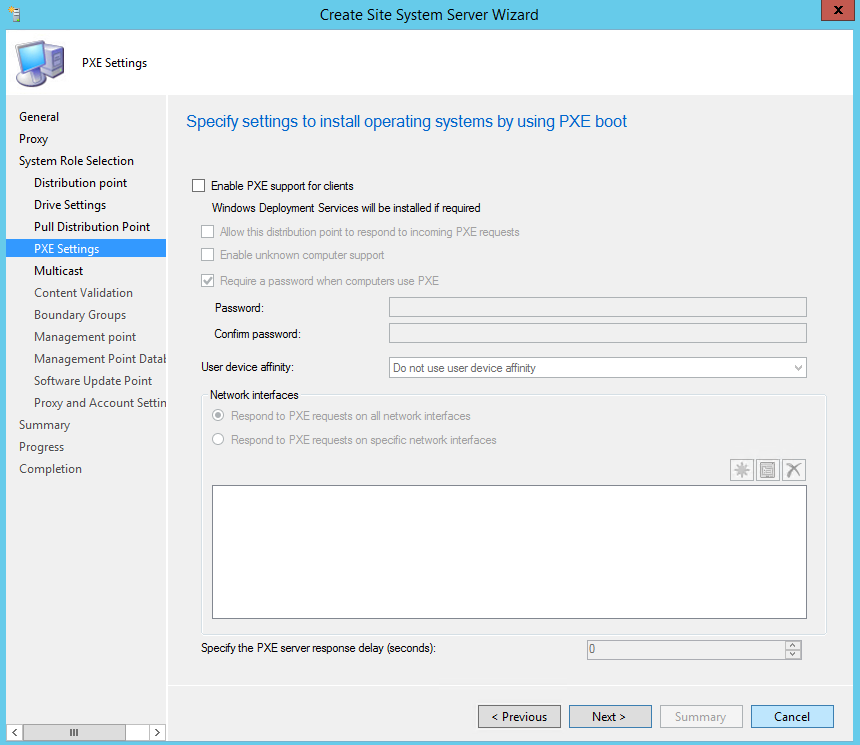Image resolution: width=860 pixels, height=745 pixels.
Task: Decrease the PXE response delay spinner down arrow
Action: point(793,654)
